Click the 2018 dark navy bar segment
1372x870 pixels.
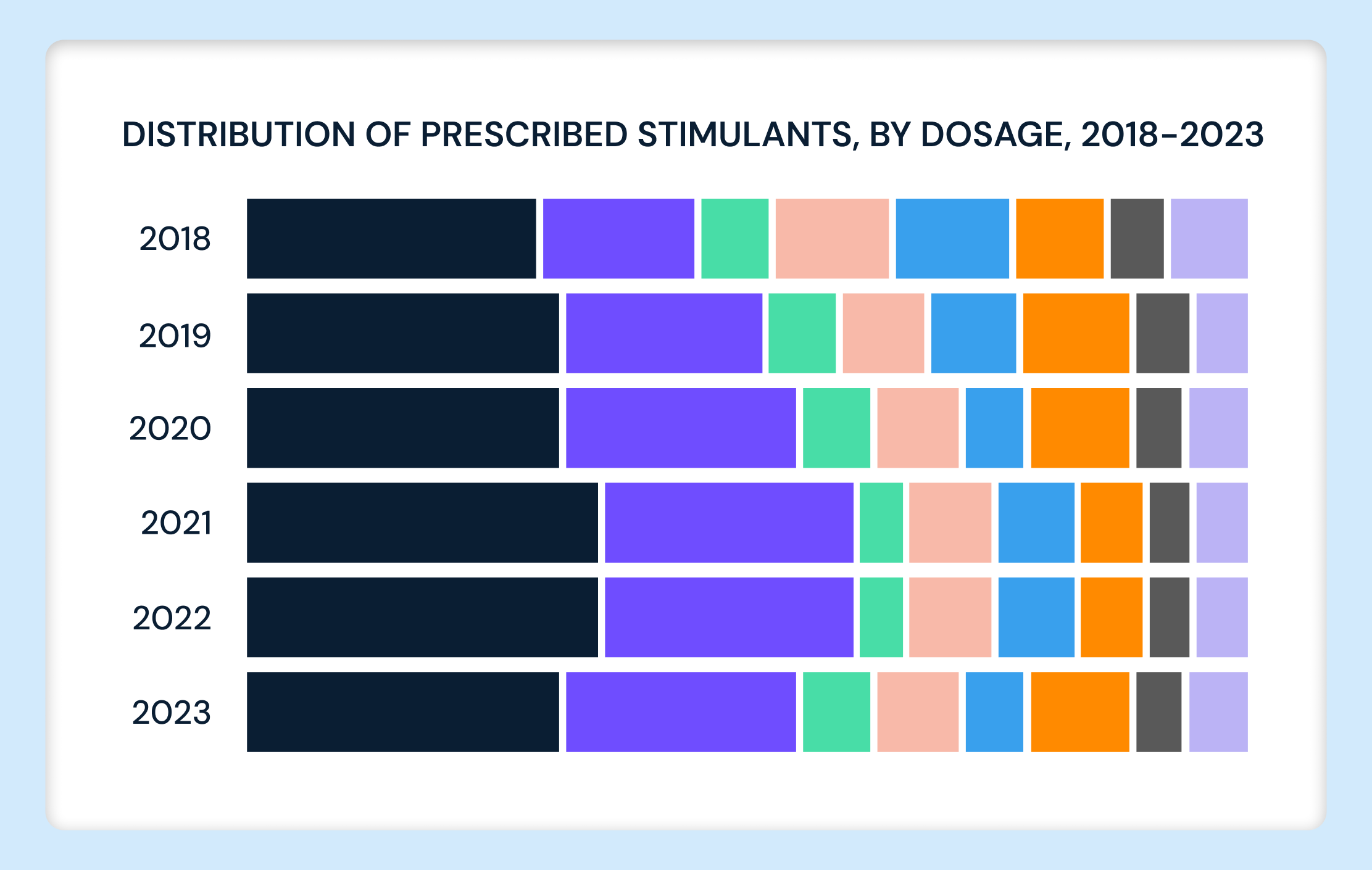click(391, 238)
